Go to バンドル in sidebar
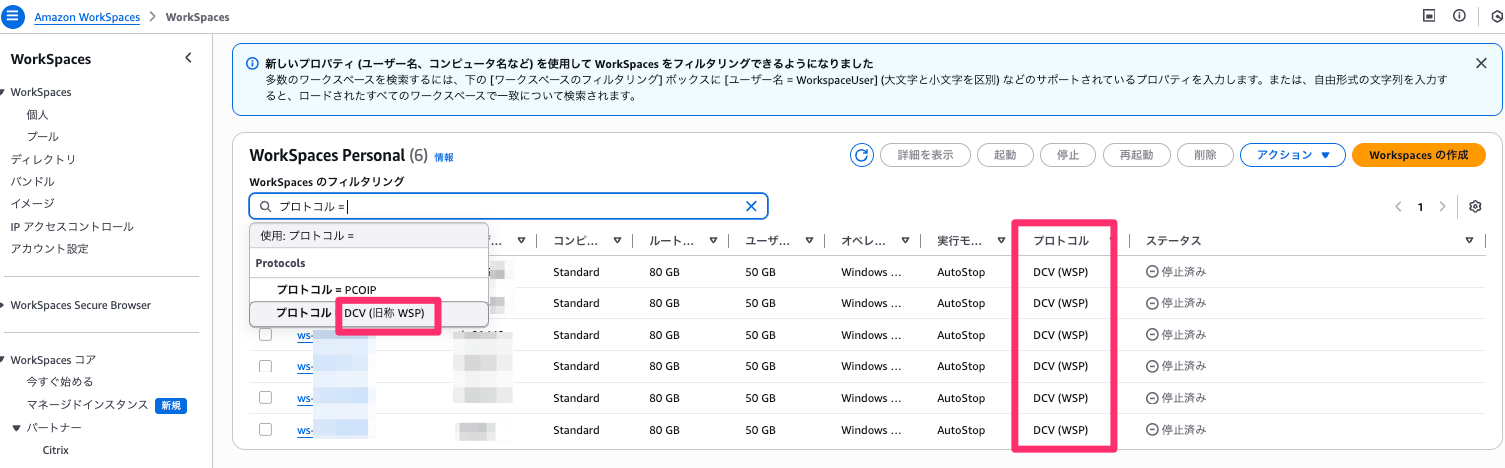 point(32,182)
